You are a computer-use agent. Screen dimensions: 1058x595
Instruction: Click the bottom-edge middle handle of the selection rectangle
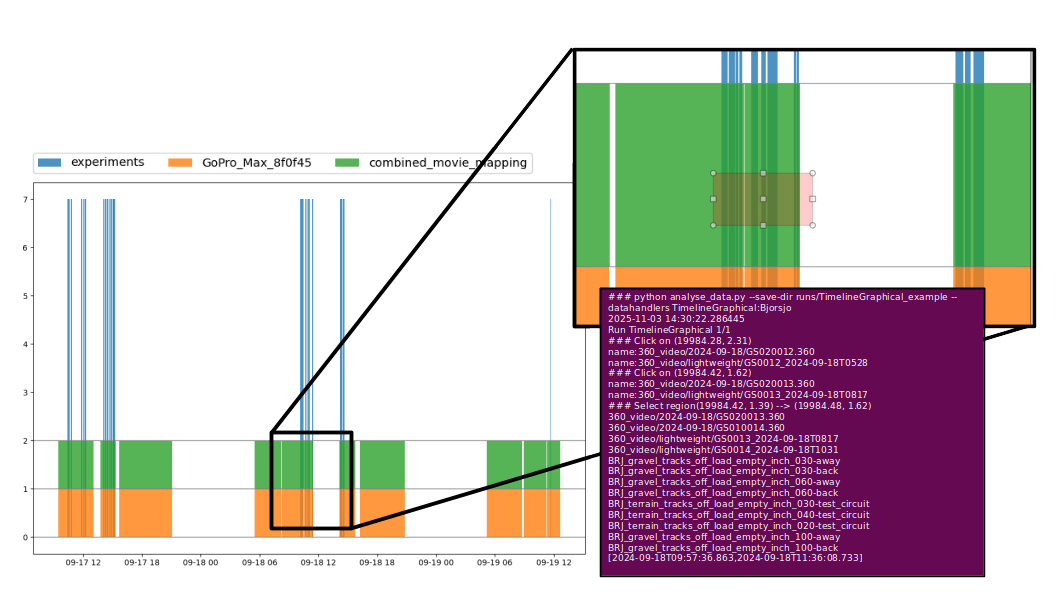coord(763,225)
